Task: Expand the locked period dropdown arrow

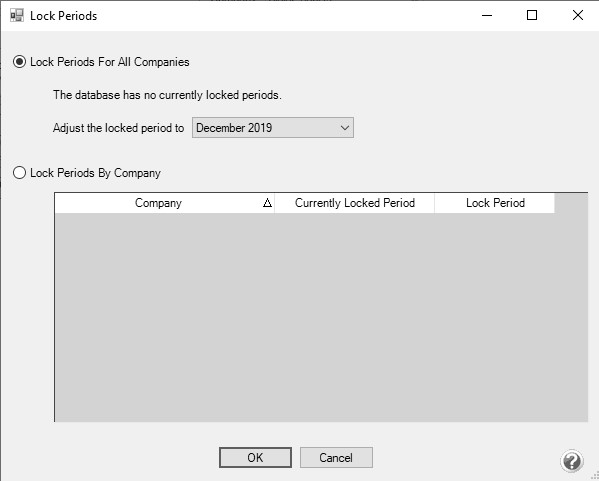Action: pos(345,128)
